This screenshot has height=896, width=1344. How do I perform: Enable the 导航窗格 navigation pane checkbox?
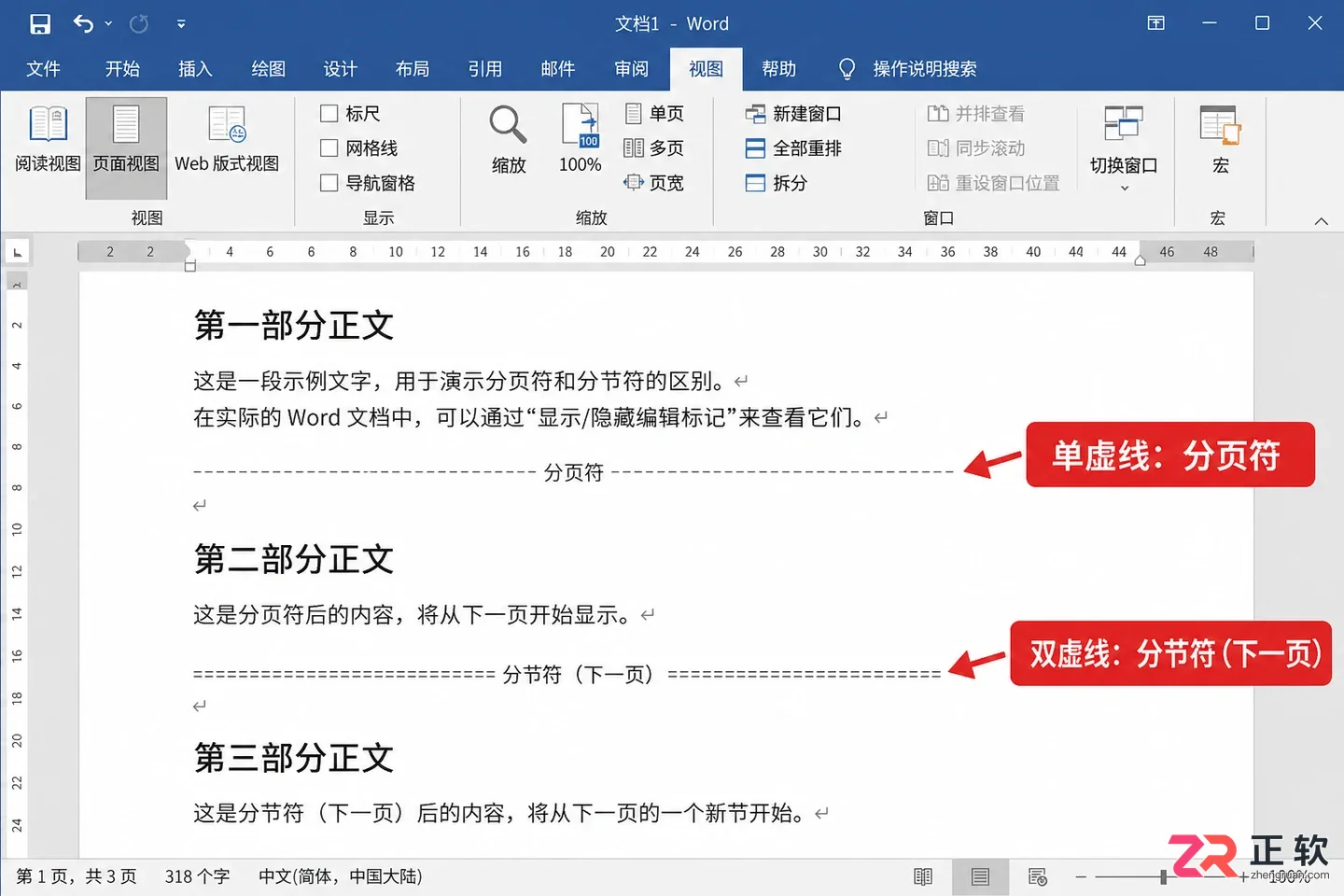(x=329, y=183)
